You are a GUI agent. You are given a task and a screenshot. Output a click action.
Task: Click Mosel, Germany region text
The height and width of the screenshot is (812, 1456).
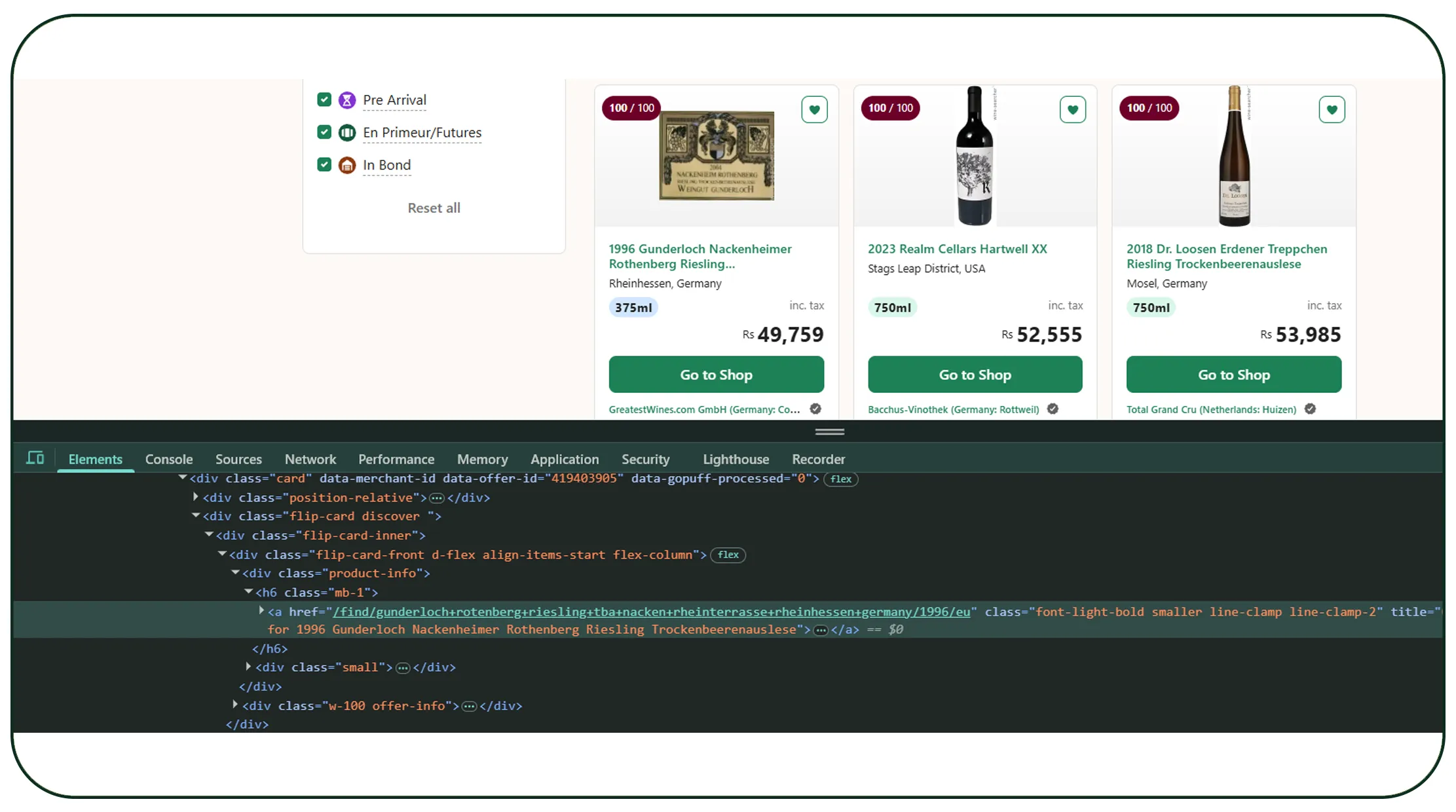(1167, 284)
